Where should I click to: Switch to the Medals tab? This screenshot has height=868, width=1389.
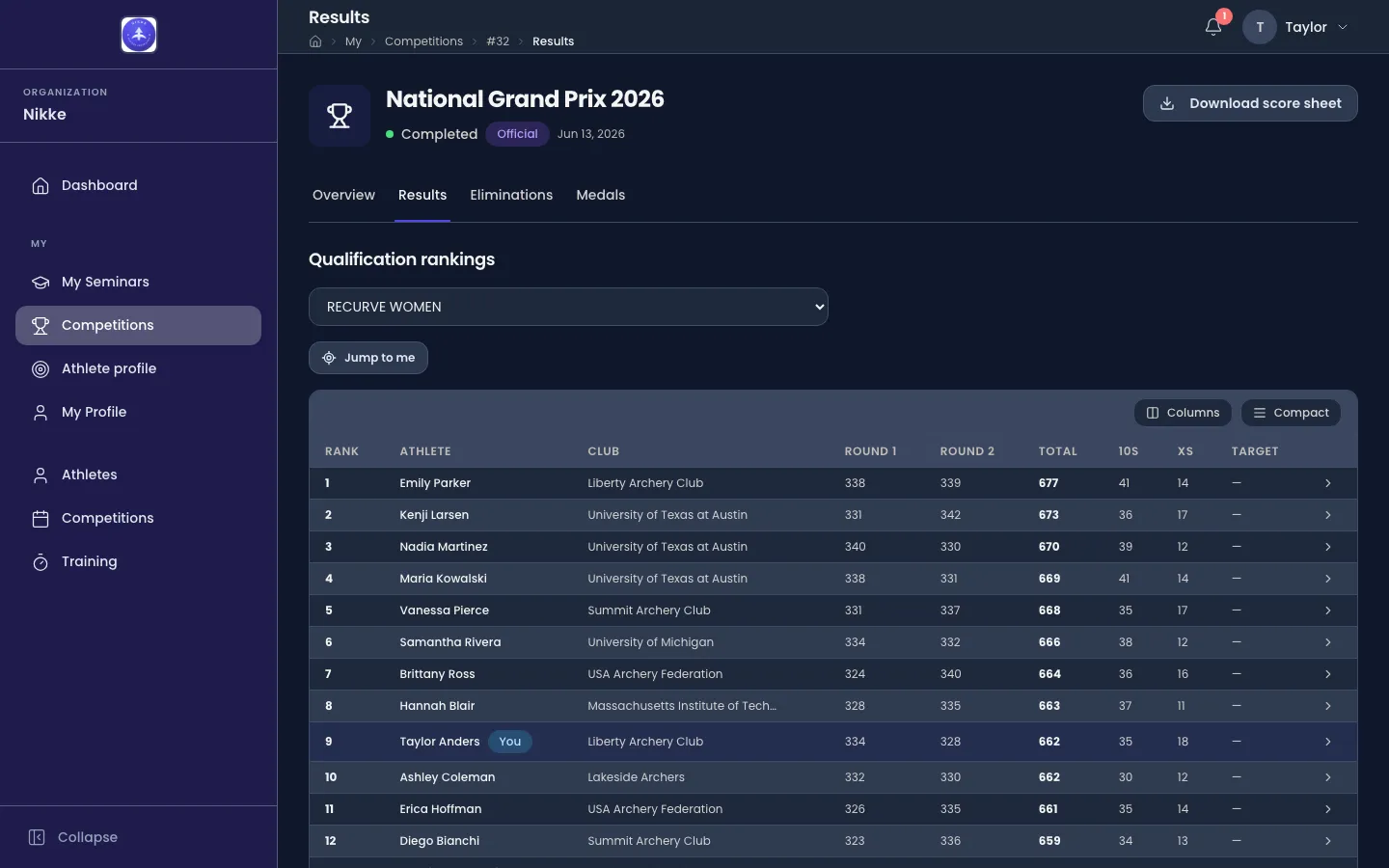600,195
